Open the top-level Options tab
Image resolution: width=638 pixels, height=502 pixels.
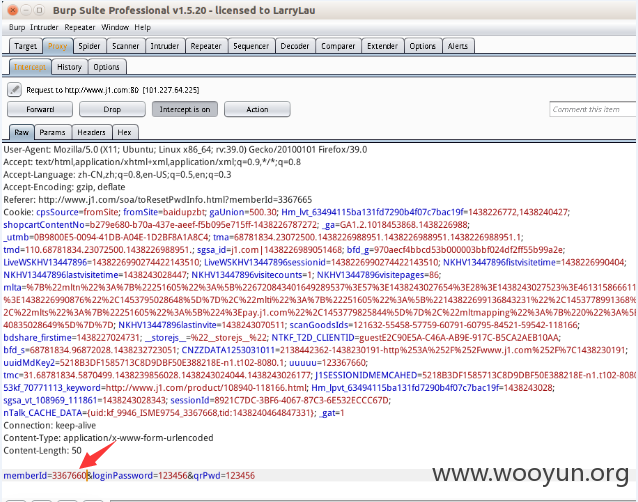click(422, 46)
